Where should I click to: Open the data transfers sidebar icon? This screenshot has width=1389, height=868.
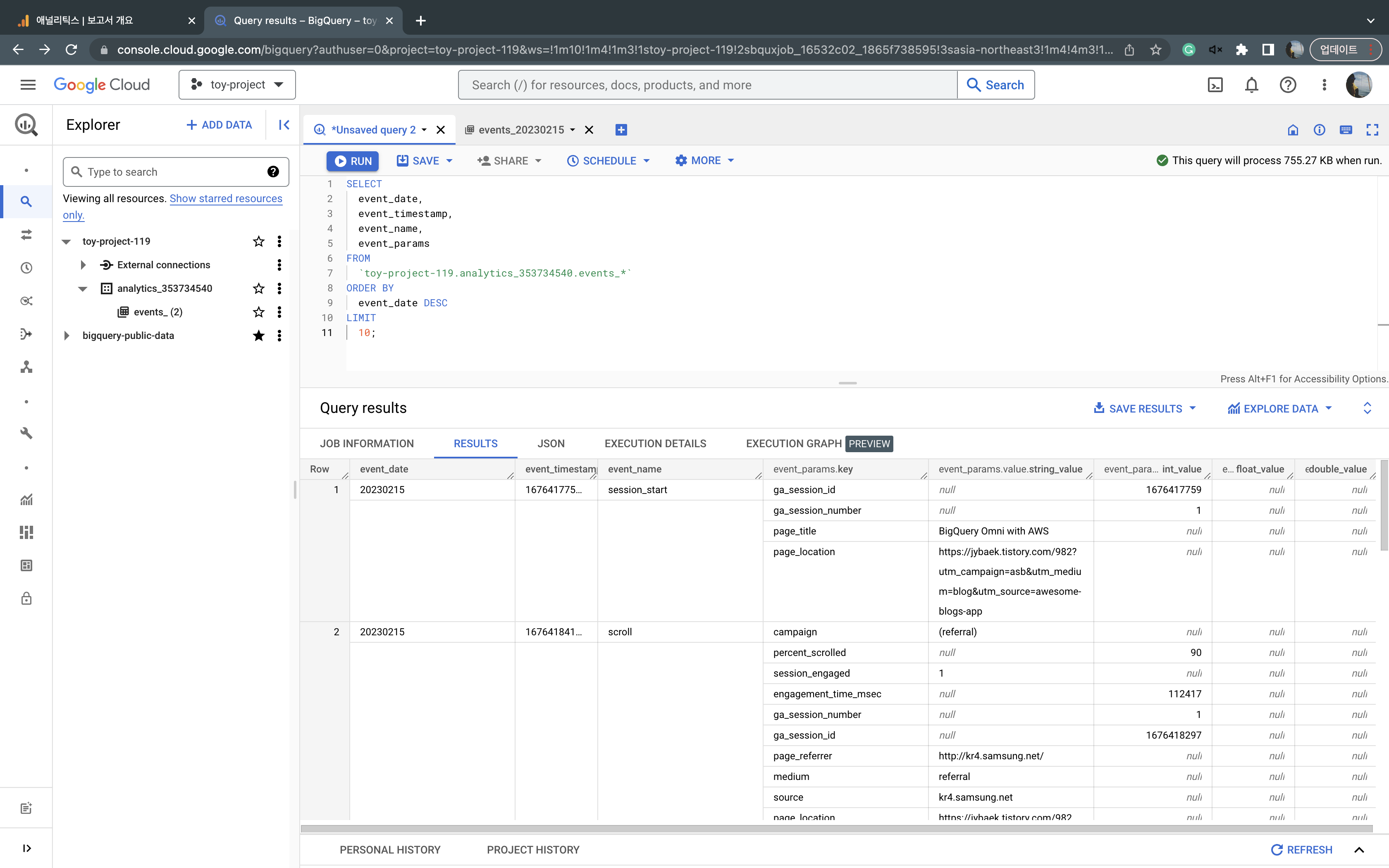26,235
